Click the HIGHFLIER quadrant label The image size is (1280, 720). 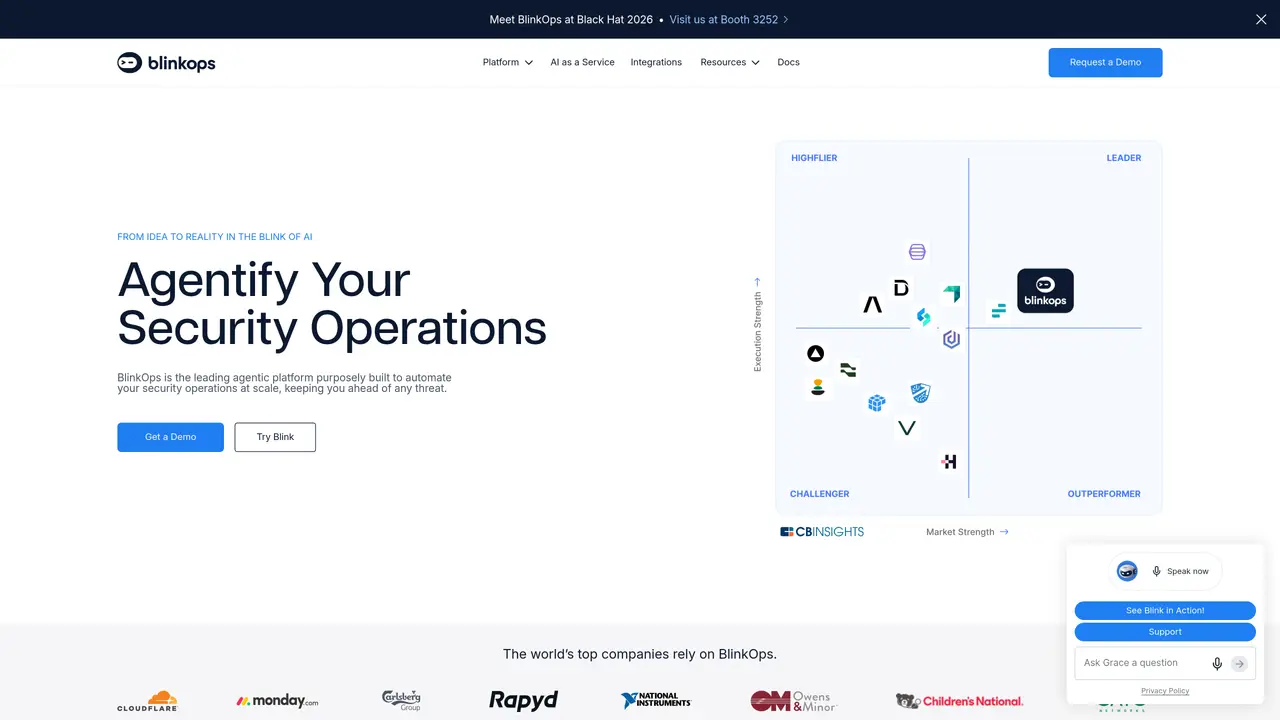(x=814, y=158)
